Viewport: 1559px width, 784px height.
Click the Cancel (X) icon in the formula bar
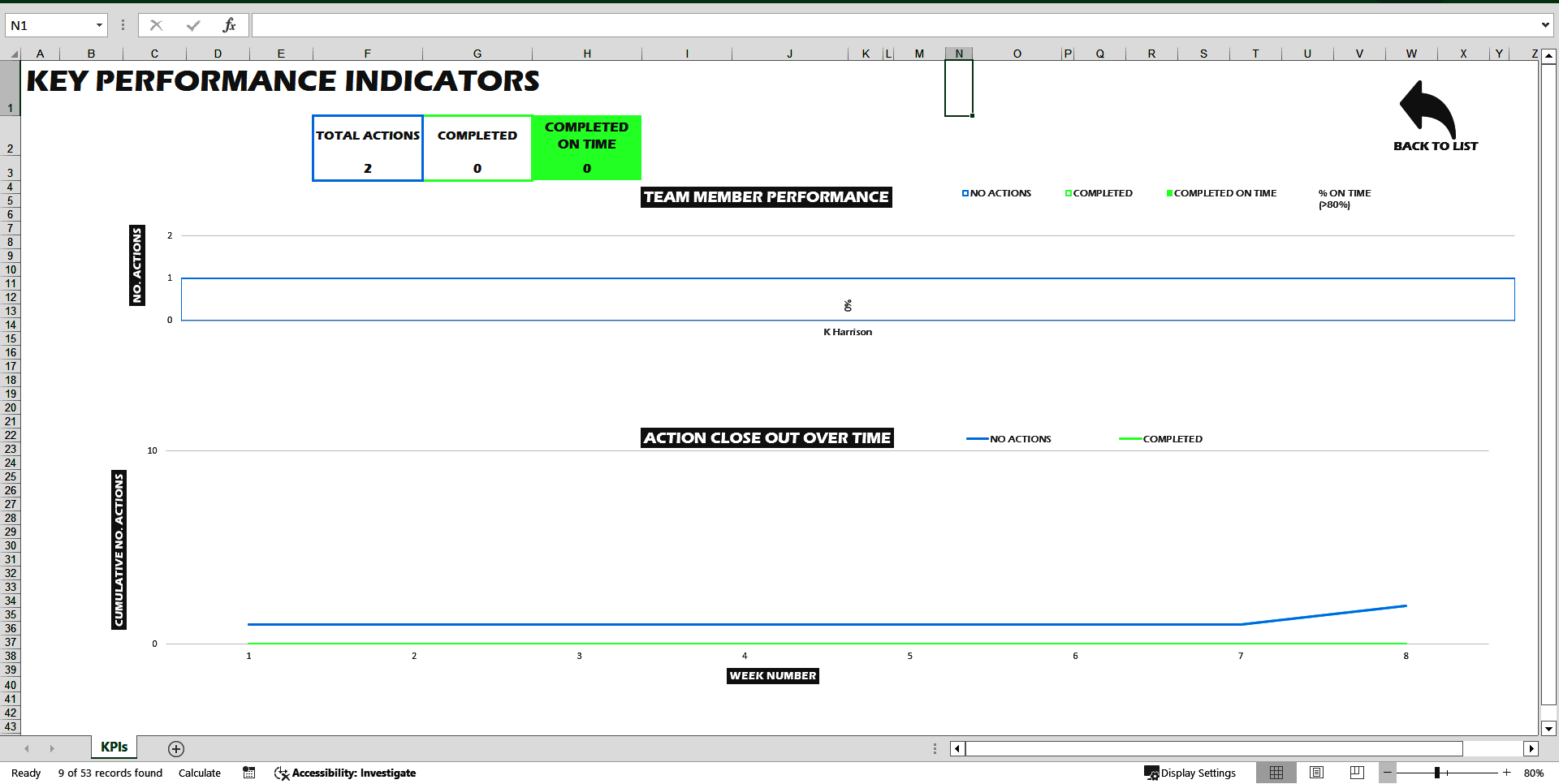(156, 24)
